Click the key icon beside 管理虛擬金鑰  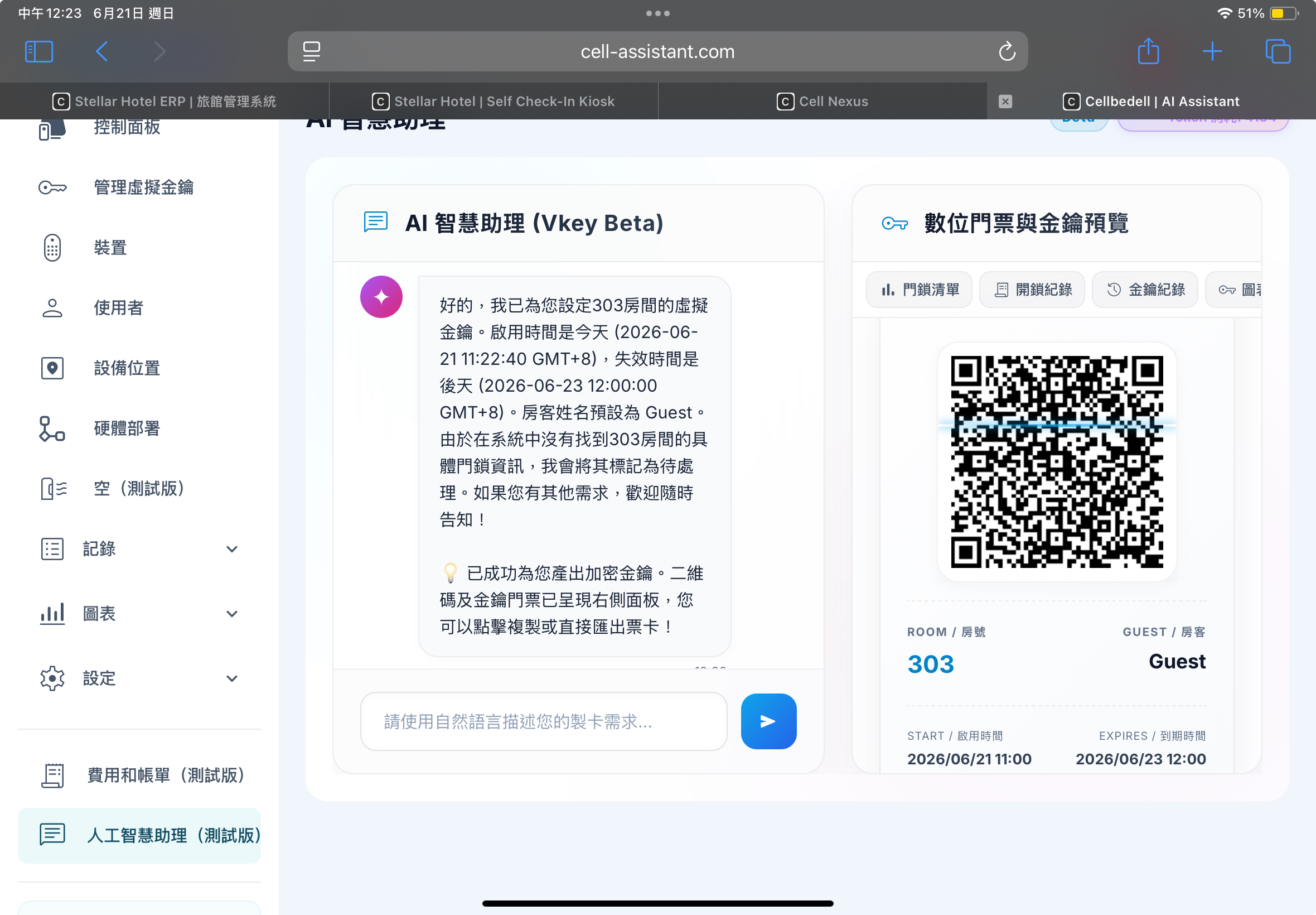point(52,187)
